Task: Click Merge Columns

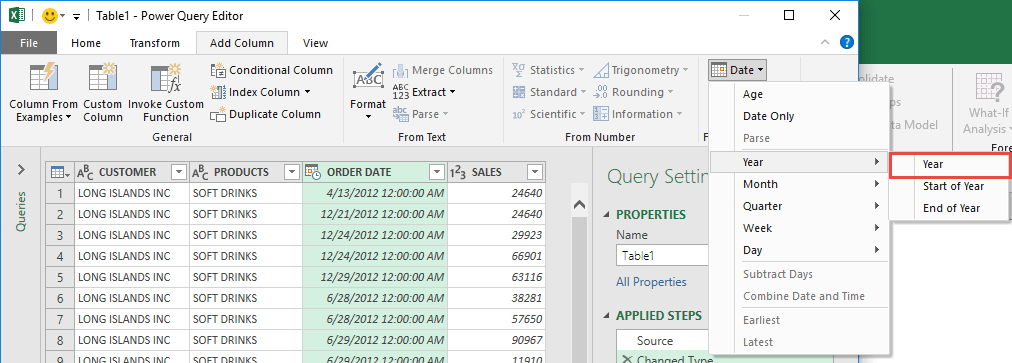Action: [x=443, y=70]
